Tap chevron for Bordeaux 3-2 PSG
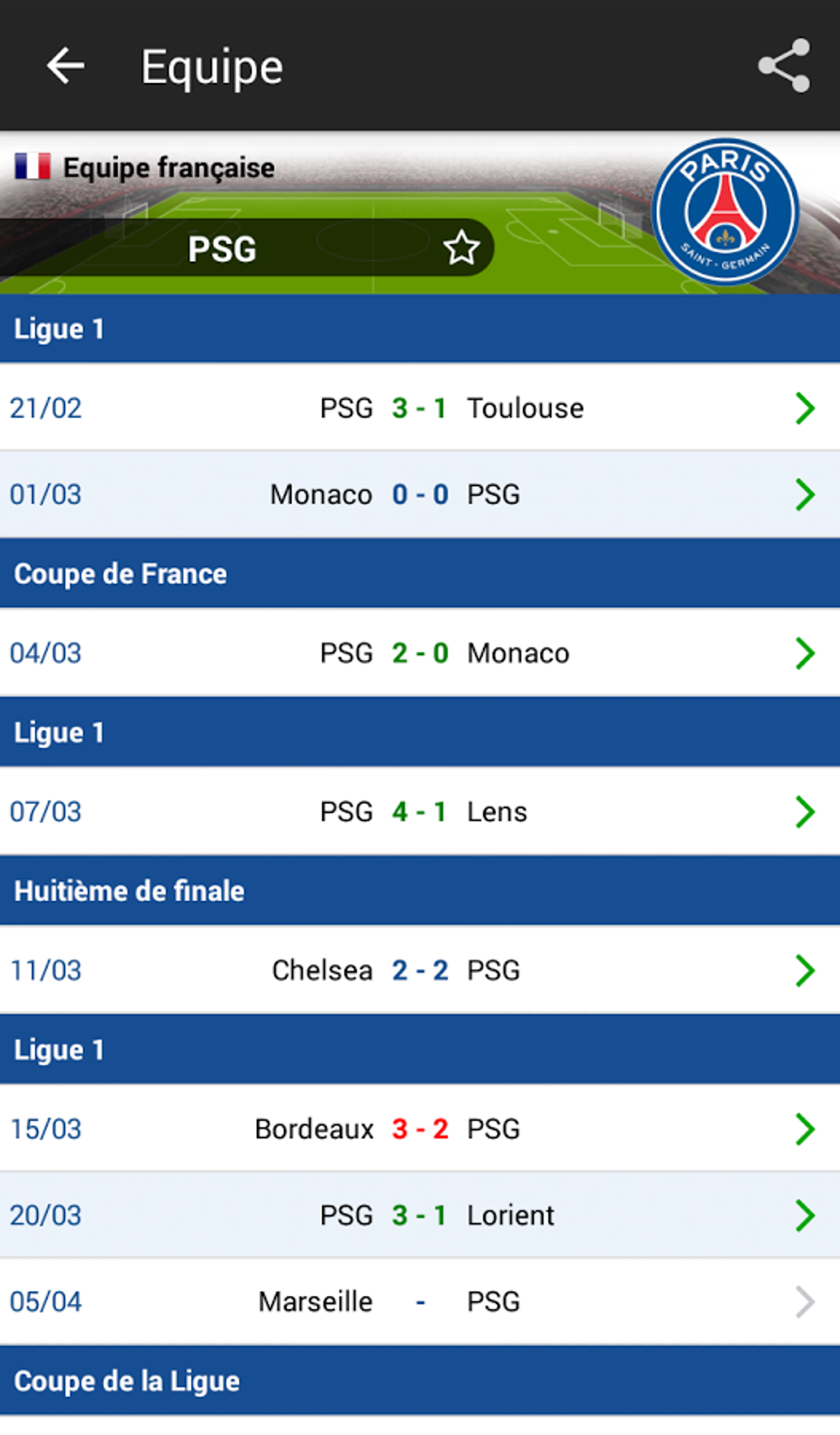Viewport: 840px width, 1435px height. coord(805,1129)
